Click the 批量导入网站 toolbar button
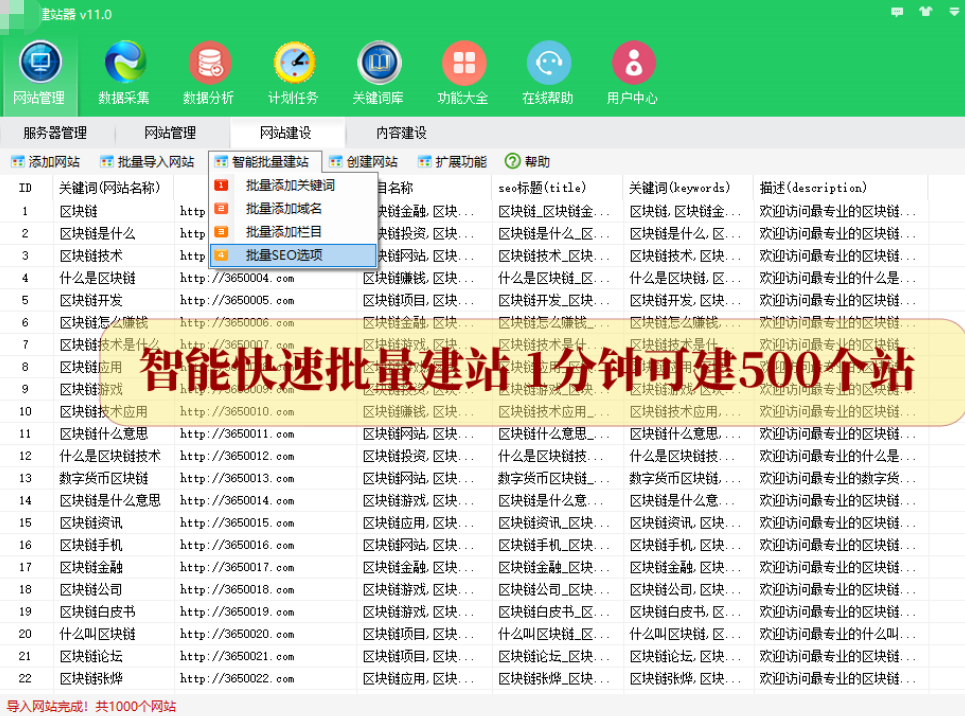This screenshot has height=716, width=965. point(147,161)
